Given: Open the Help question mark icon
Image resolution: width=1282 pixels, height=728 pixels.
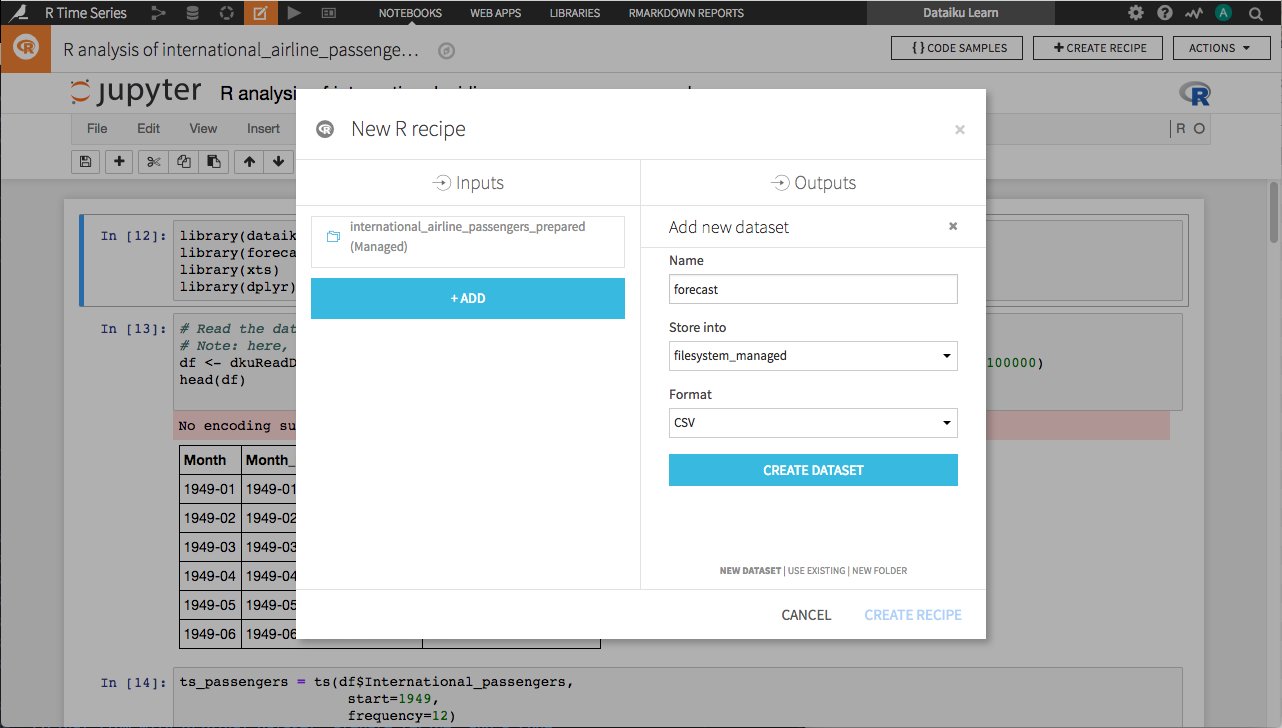Looking at the screenshot, I should (1165, 13).
